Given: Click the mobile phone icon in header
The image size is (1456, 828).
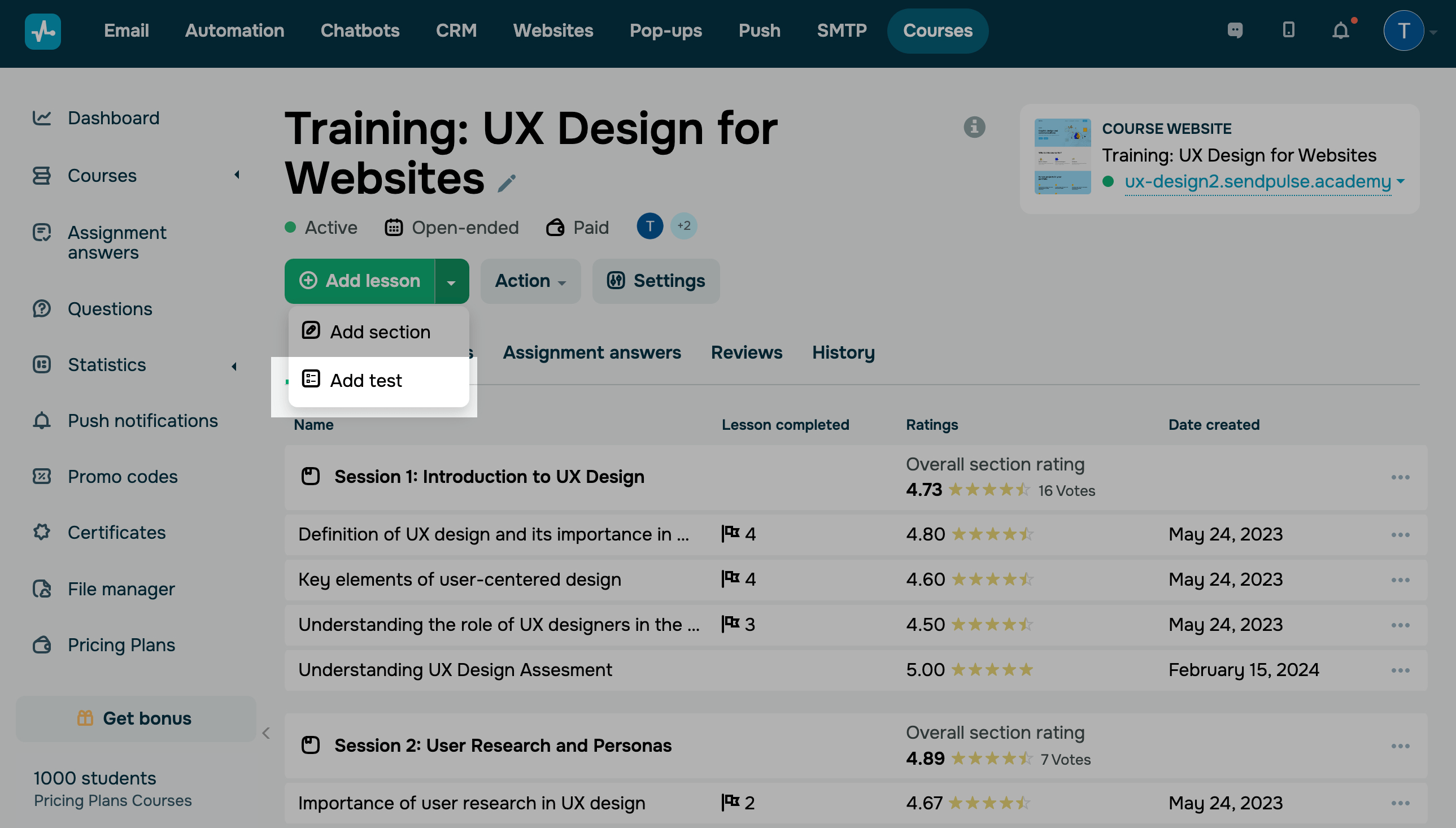Looking at the screenshot, I should click(1288, 30).
